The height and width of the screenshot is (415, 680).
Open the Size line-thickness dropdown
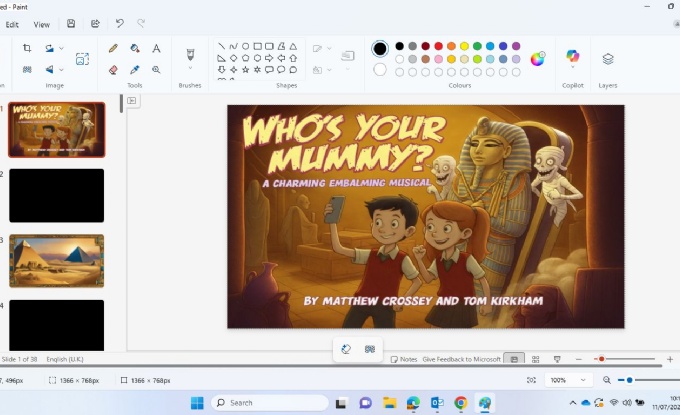[348, 69]
